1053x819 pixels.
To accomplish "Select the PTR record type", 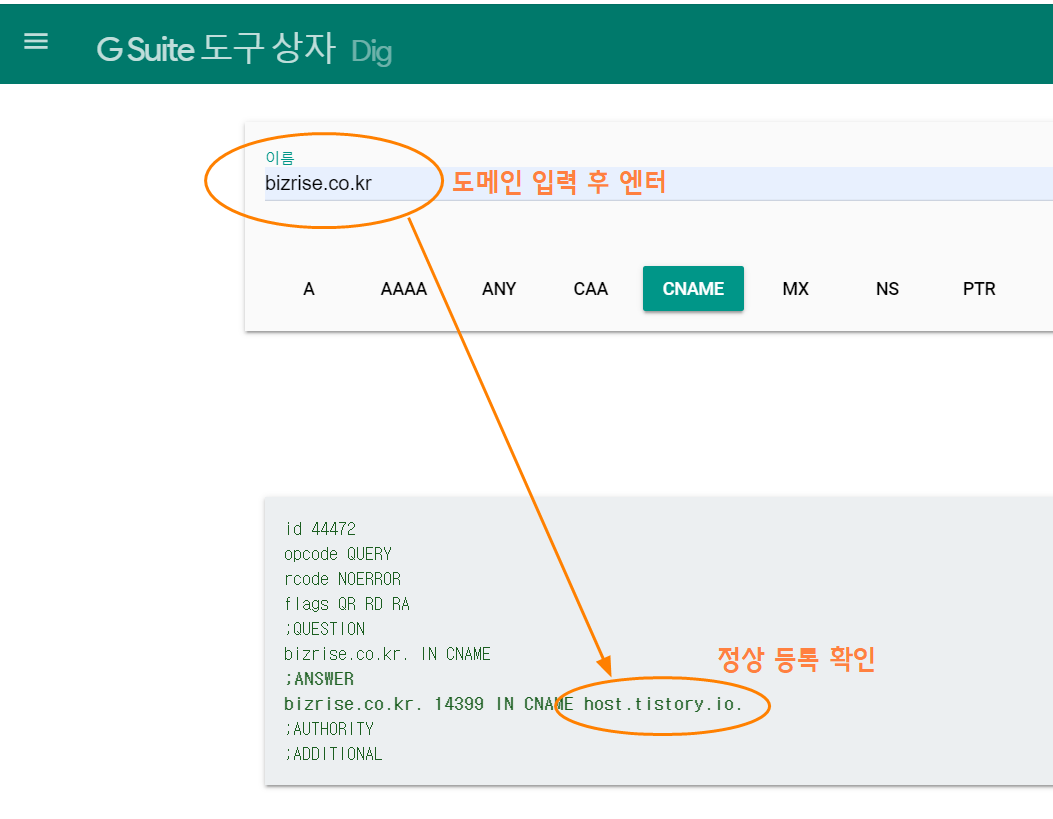I will coord(978,289).
